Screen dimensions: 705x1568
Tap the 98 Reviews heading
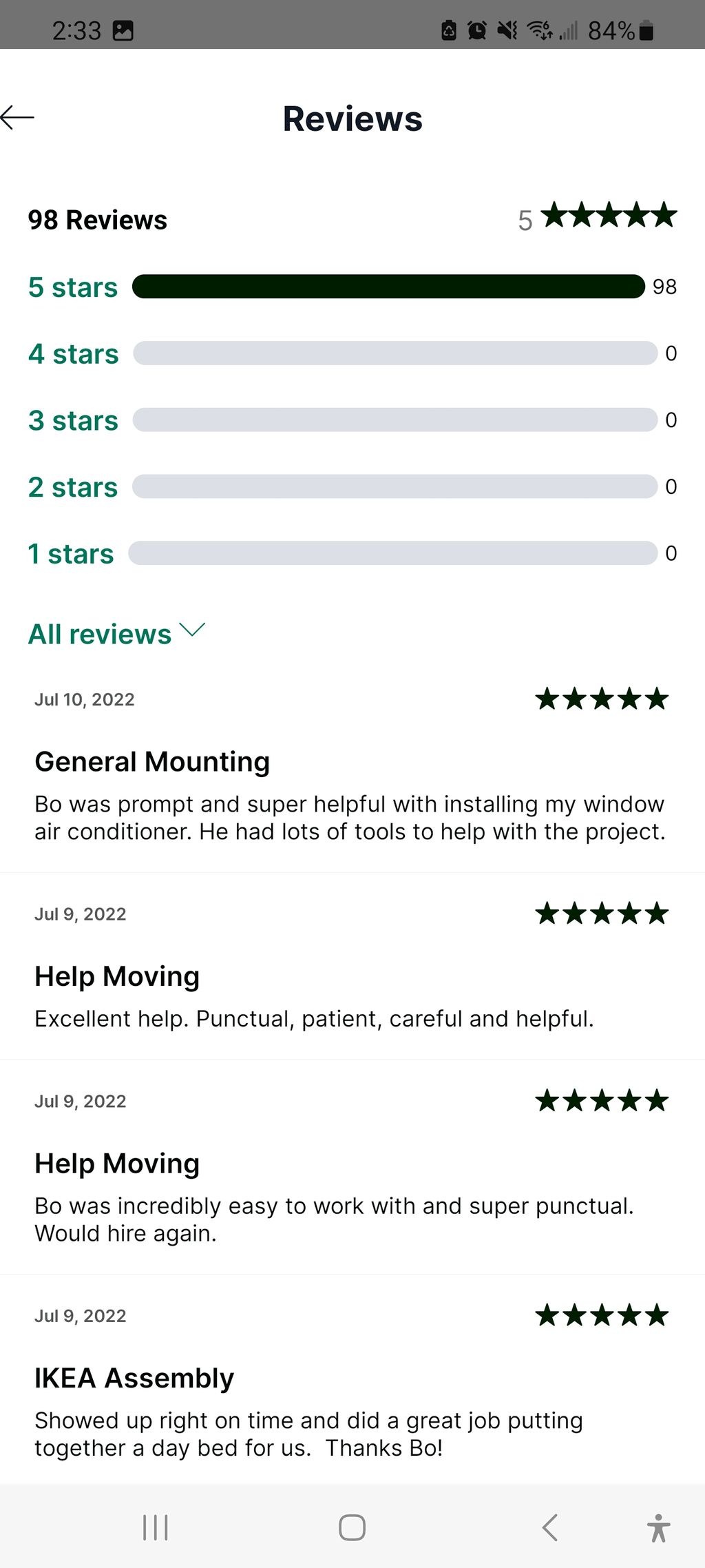click(98, 220)
